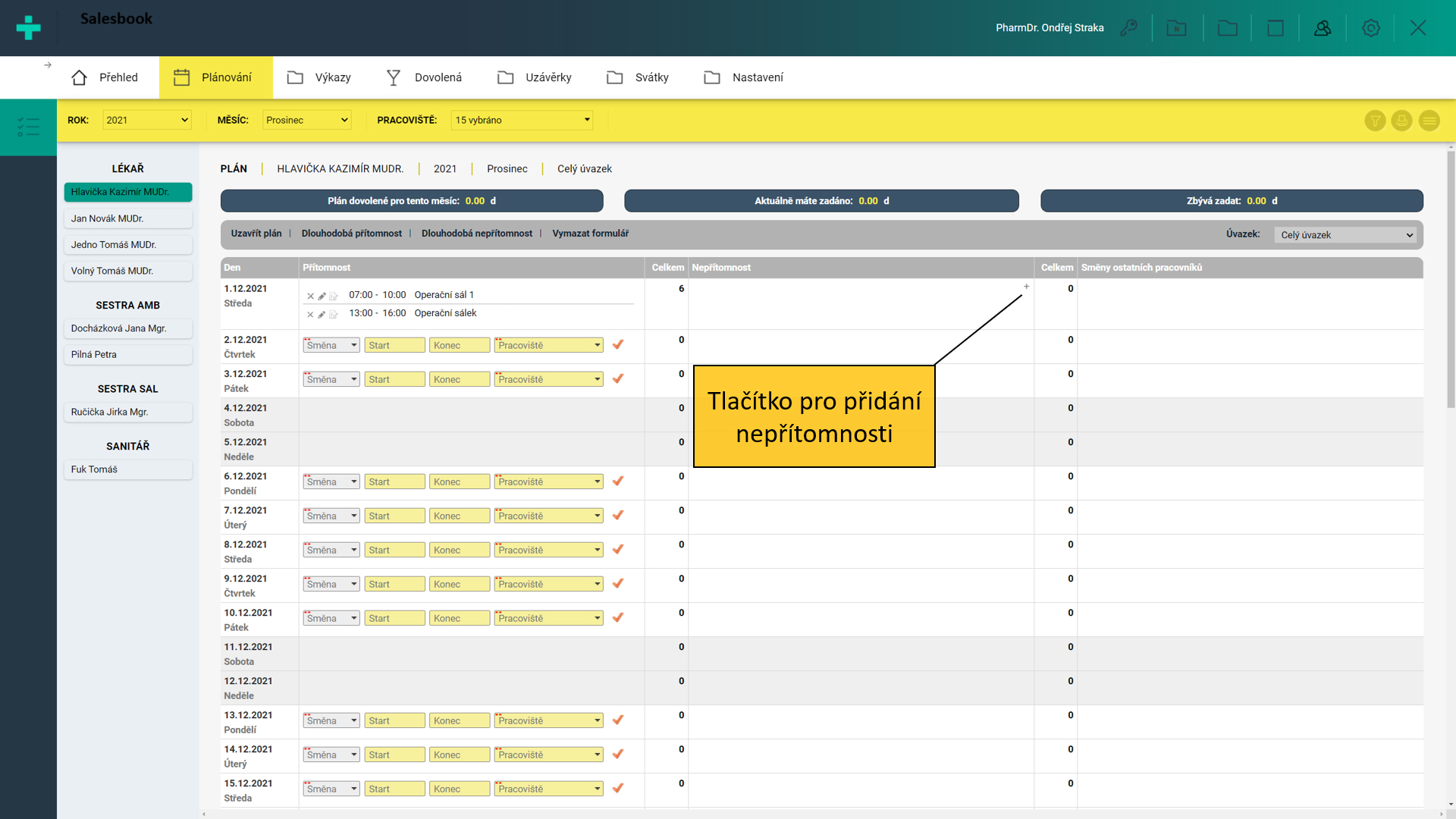Open the ROK year dropdown
The height and width of the screenshot is (819, 1456).
click(146, 120)
